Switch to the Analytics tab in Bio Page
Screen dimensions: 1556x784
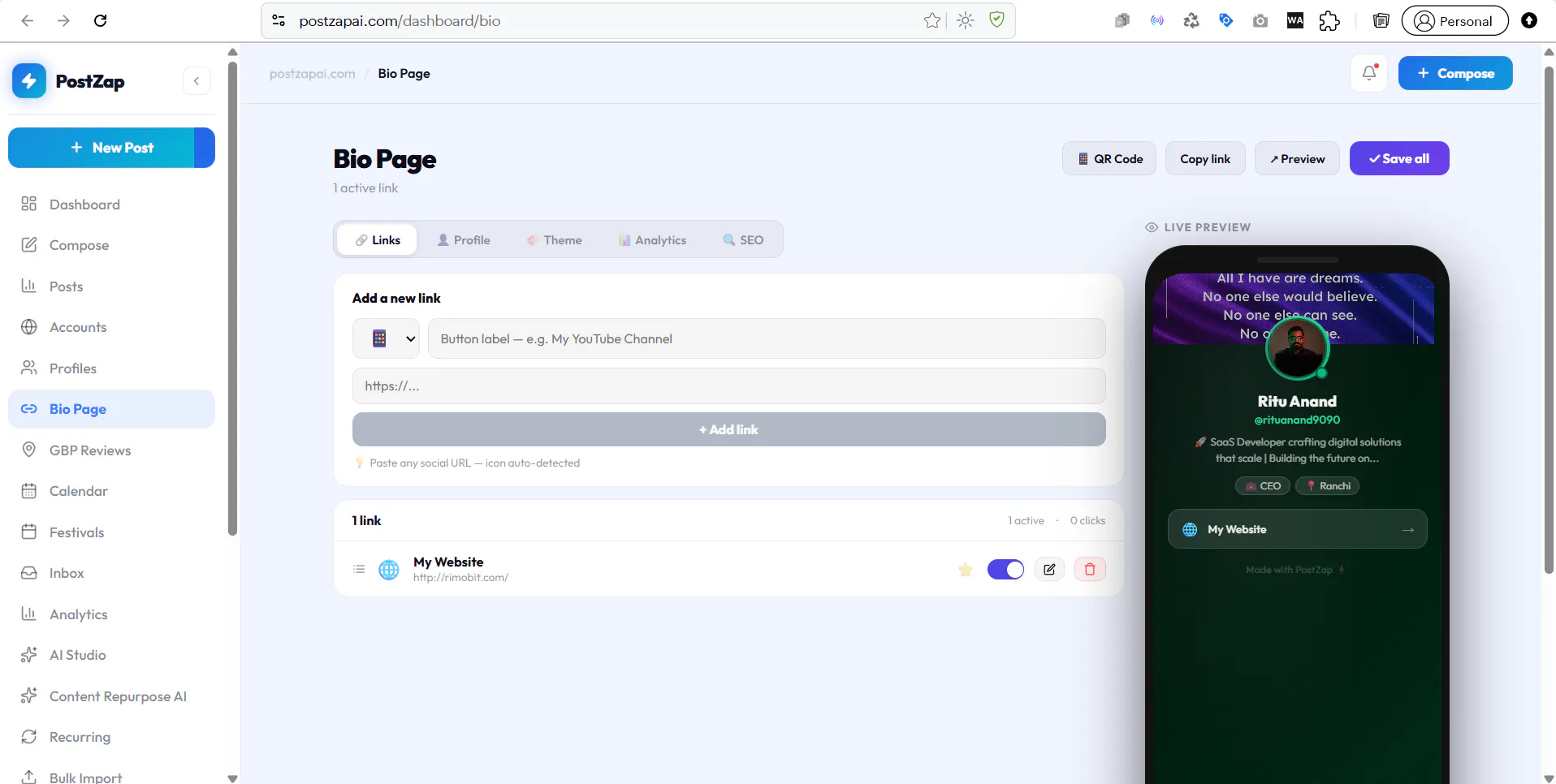pyautogui.click(x=652, y=240)
